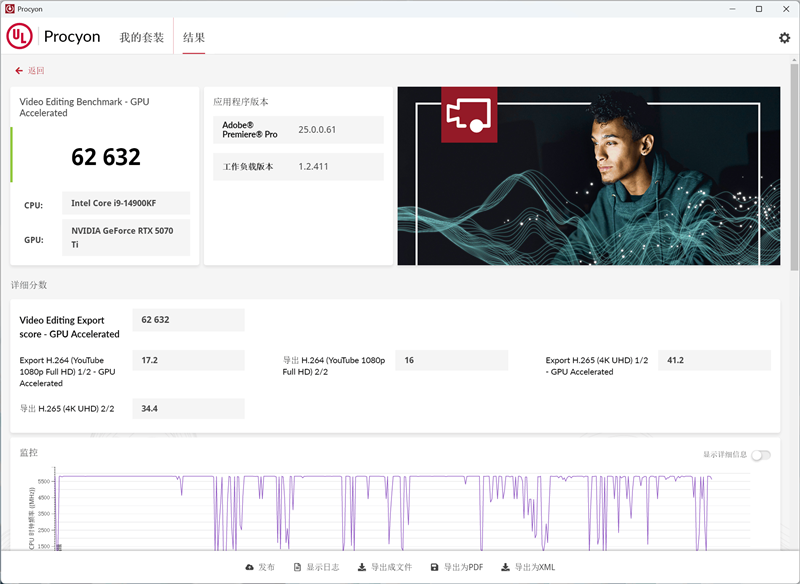This screenshot has width=800, height=584.
Task: Click the cloud publish icon
Action: coord(250,567)
